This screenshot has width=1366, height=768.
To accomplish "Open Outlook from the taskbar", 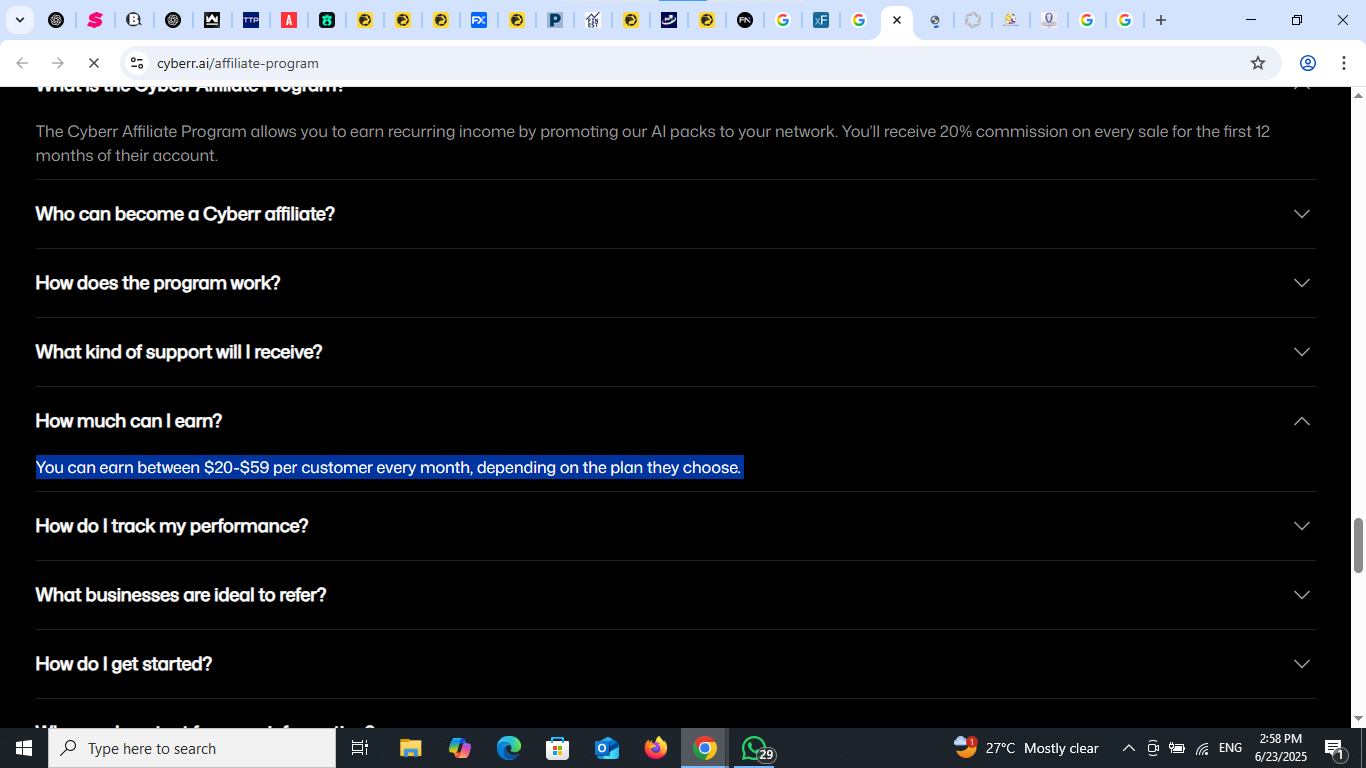I will coord(607,748).
